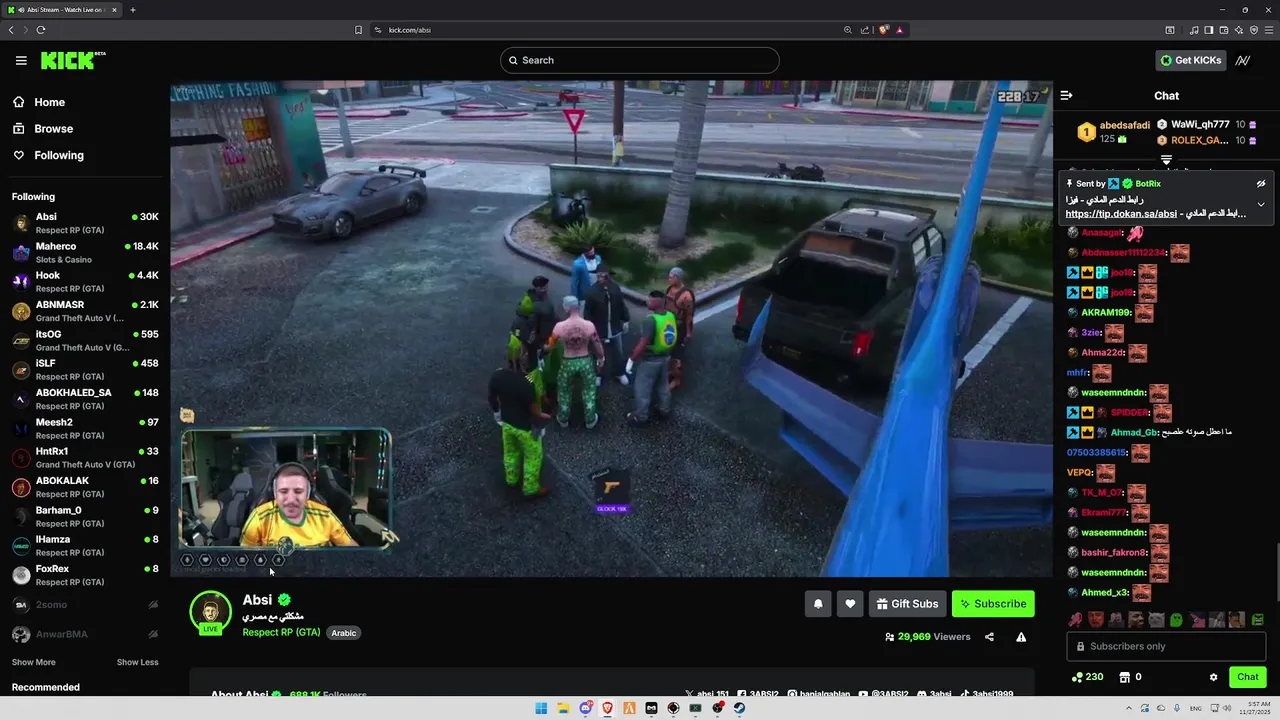Viewport: 1280px width, 720px height.
Task: Open chat settings gear
Action: pos(1214,677)
